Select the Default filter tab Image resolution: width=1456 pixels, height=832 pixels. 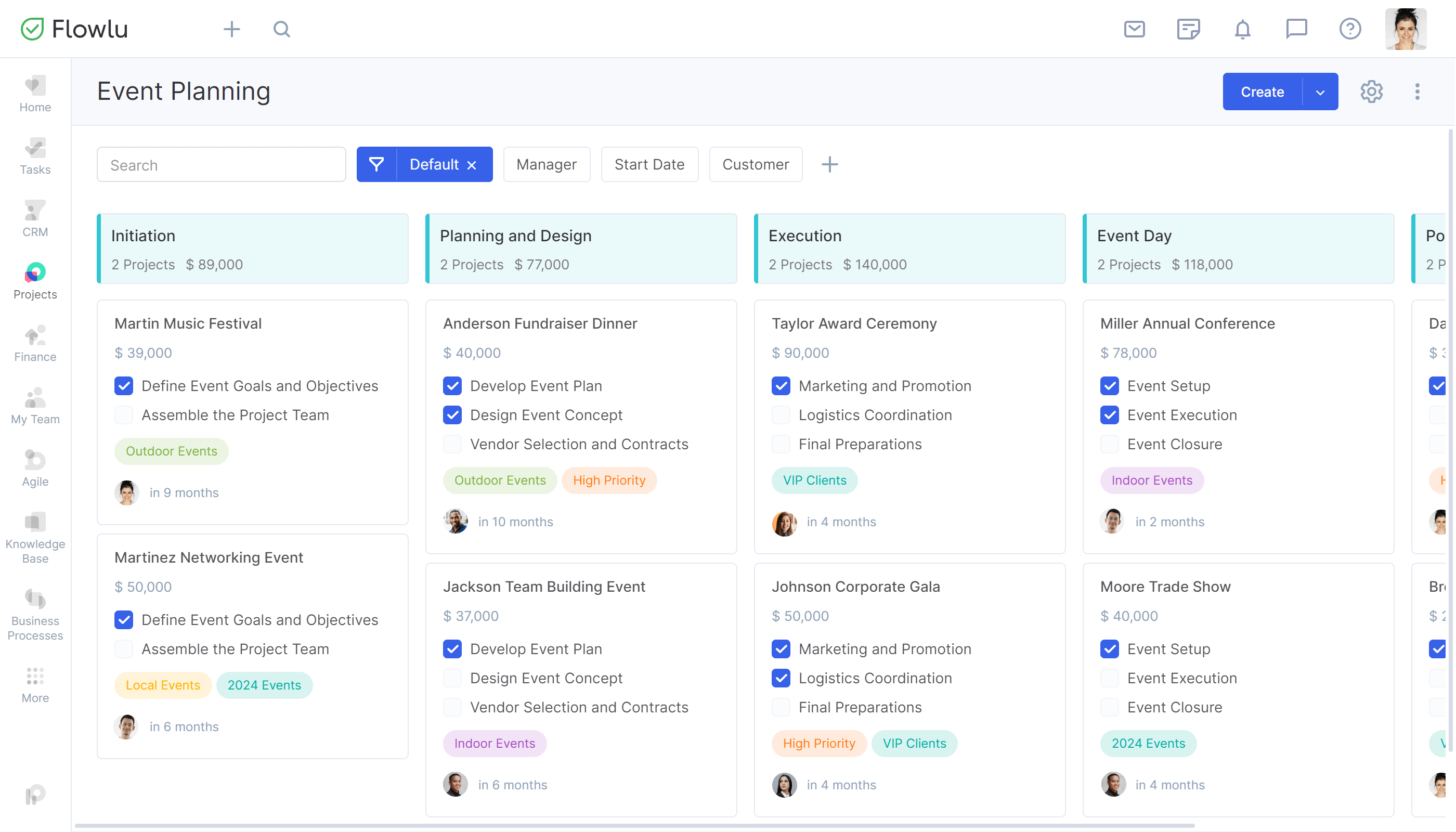[425, 164]
